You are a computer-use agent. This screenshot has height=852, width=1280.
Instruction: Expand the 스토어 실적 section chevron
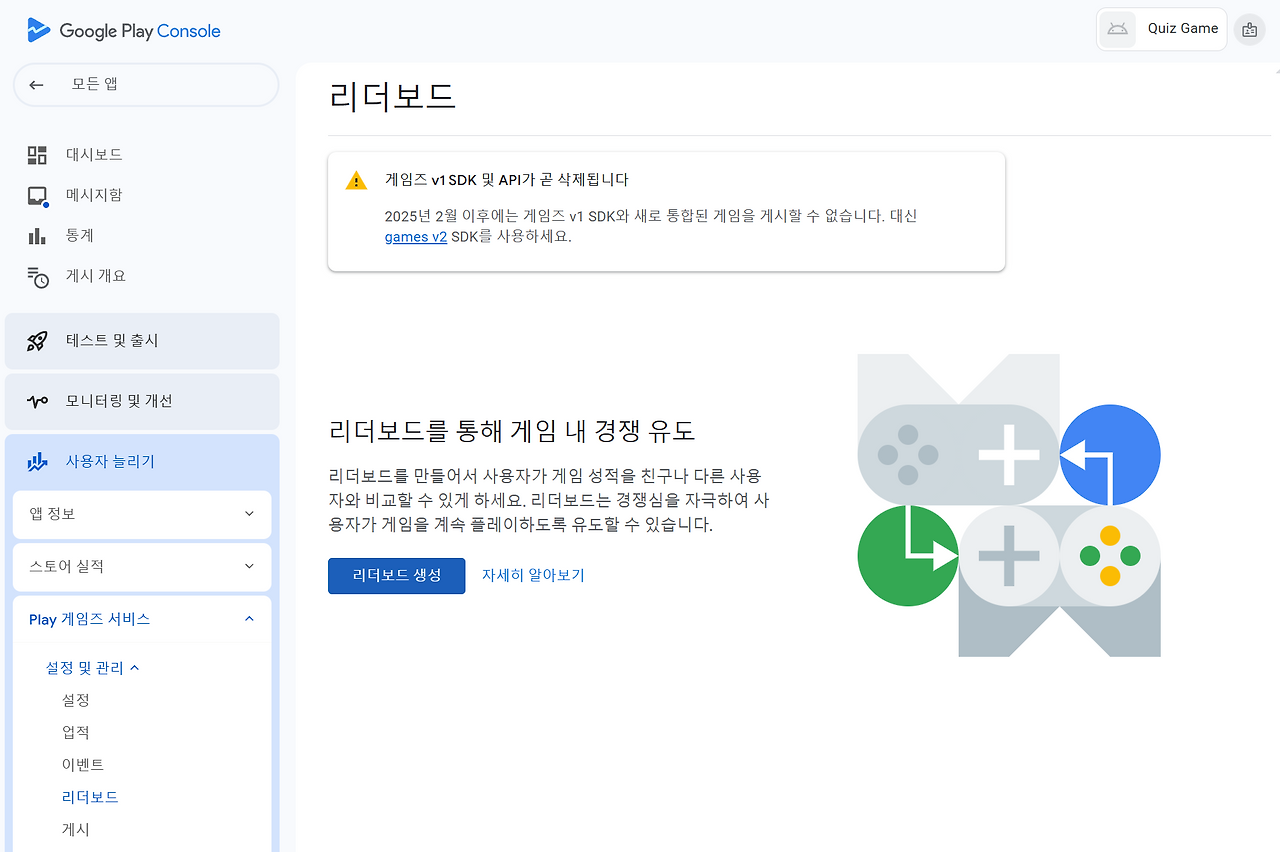point(249,567)
